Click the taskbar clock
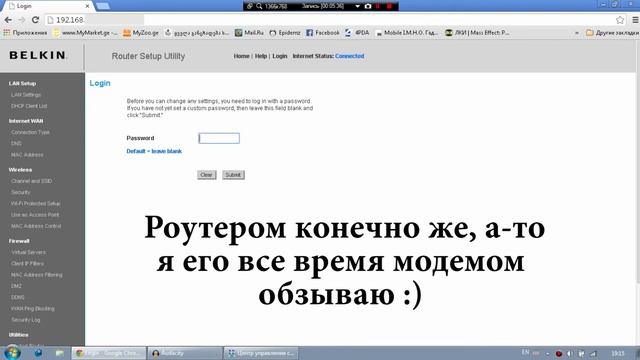Viewport: 640px width, 360px height. [618, 353]
